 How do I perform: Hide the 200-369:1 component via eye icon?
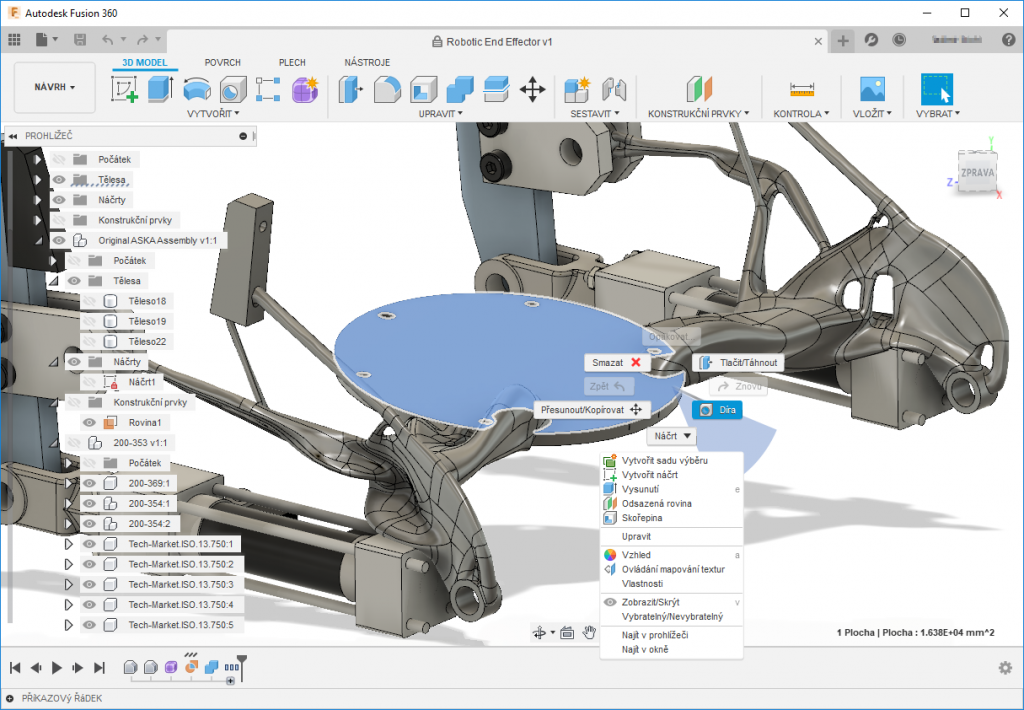pyautogui.click(x=89, y=483)
